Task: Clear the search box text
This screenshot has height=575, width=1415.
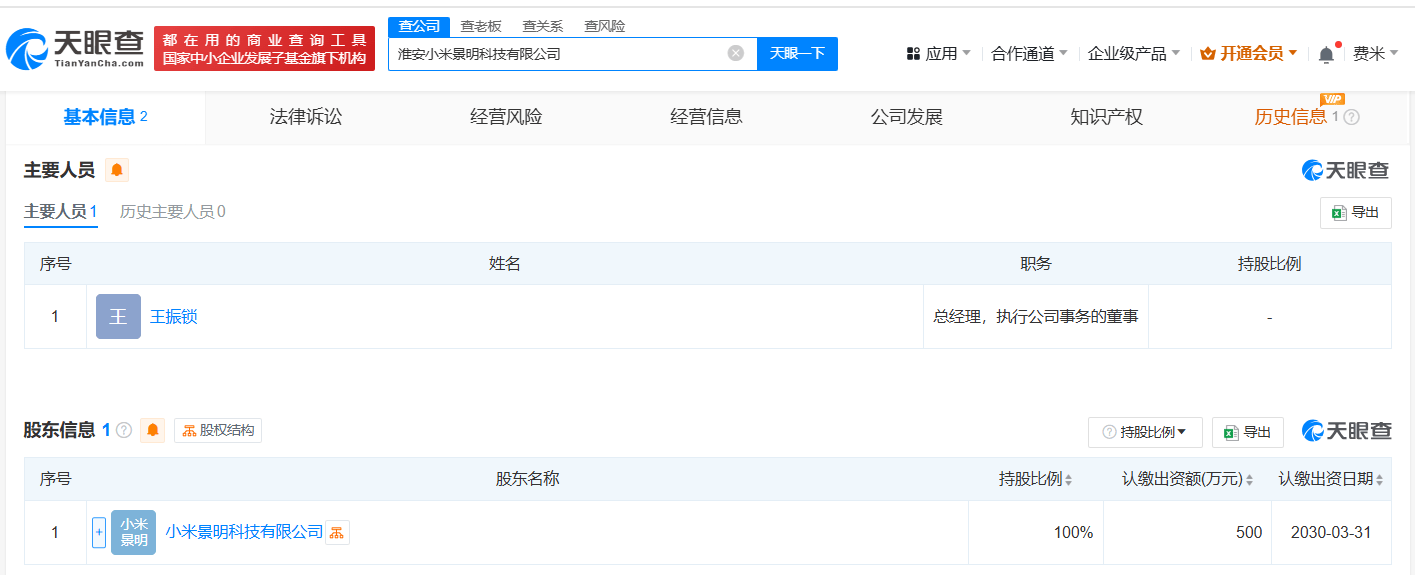Action: [x=735, y=53]
